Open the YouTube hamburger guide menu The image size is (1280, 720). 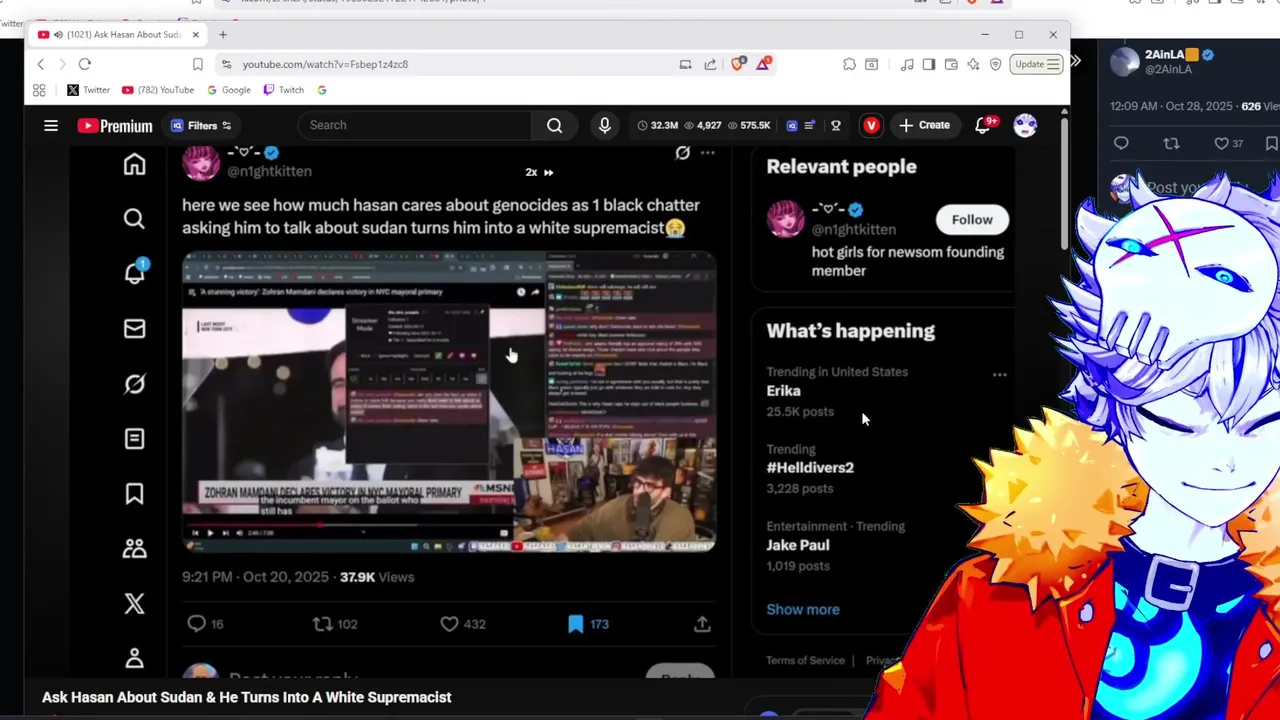(x=51, y=125)
